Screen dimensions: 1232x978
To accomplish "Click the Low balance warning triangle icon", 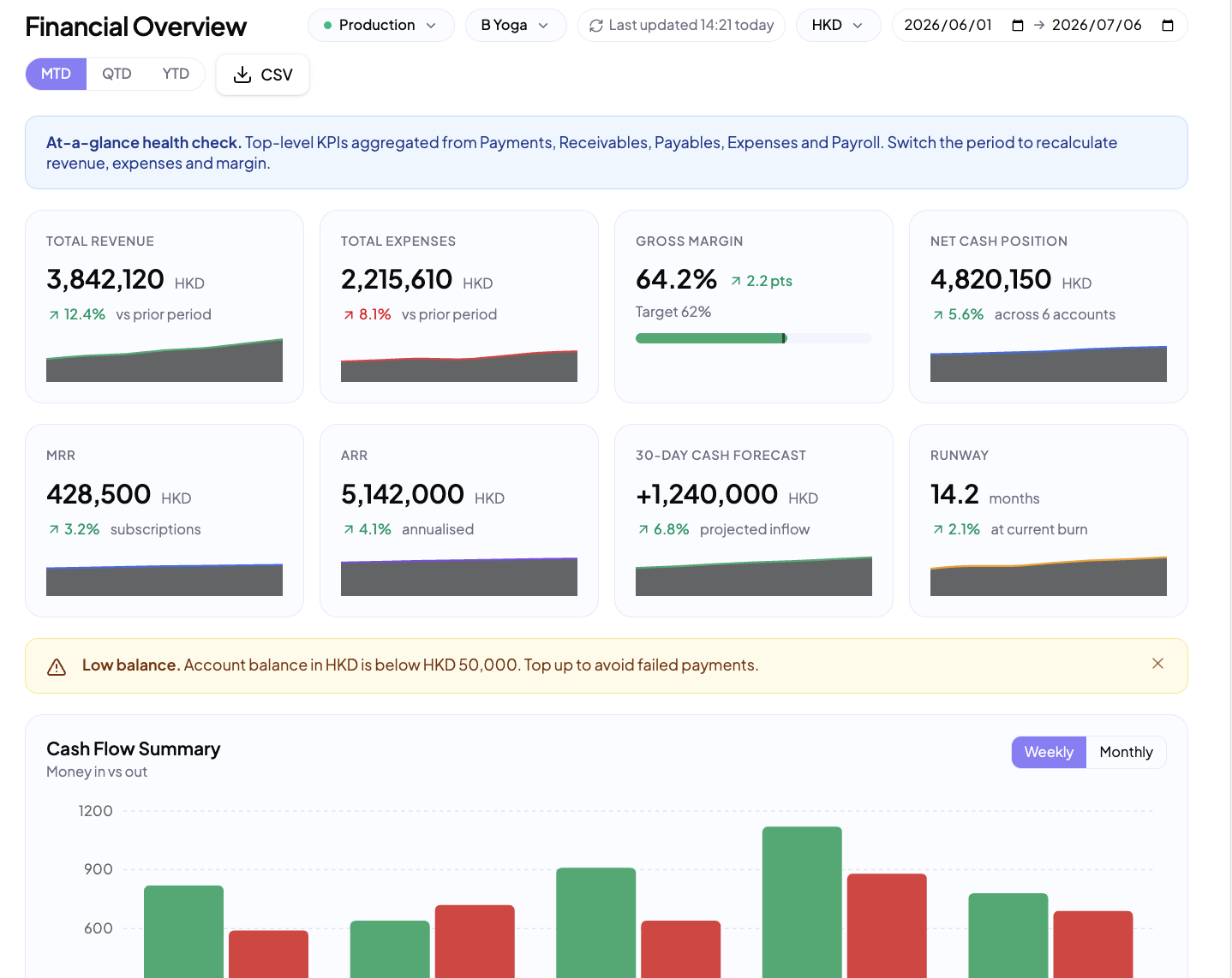I will click(x=57, y=667).
